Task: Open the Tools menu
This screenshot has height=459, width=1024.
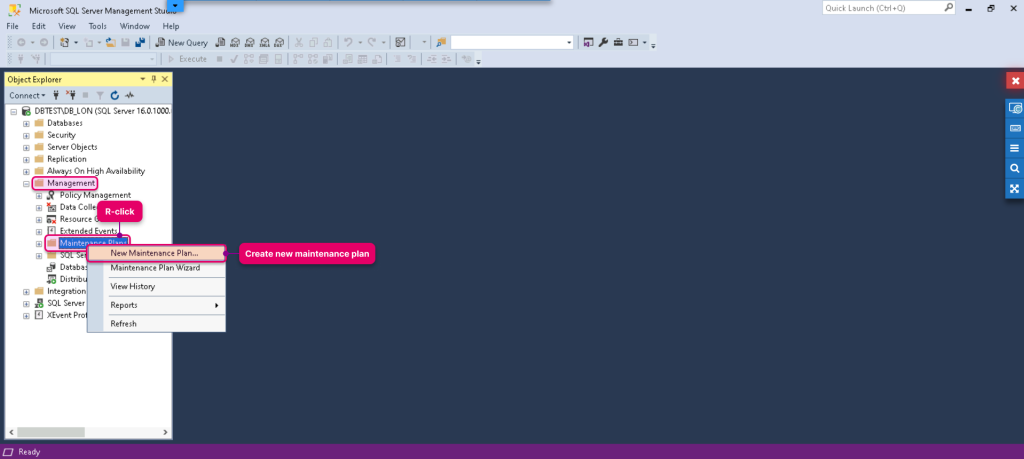Action: (97, 26)
